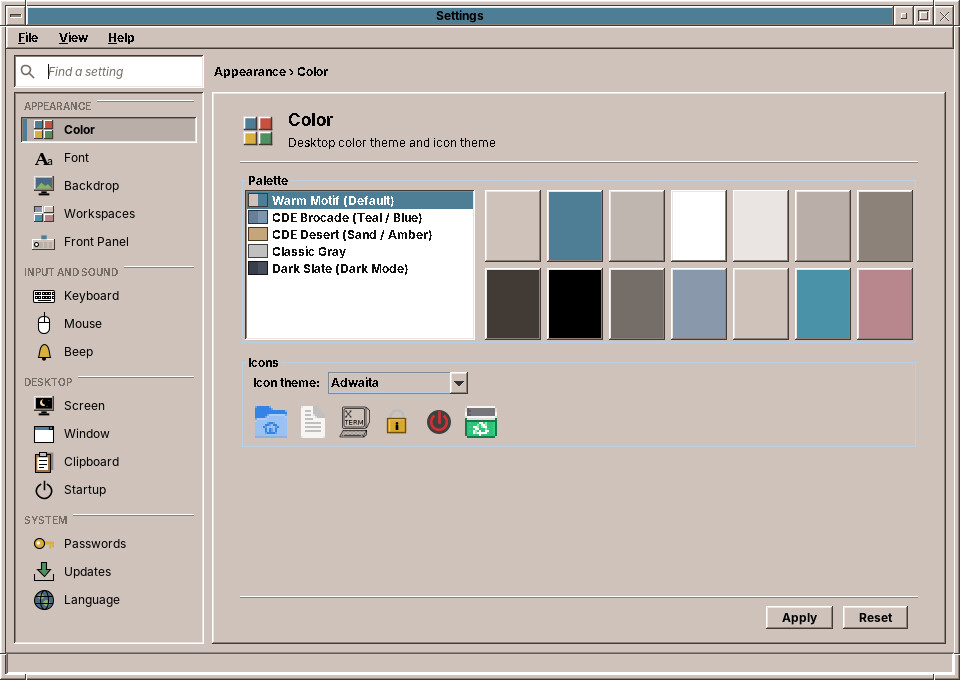Pick the black palette swatch
Image resolution: width=960 pixels, height=680 pixels.
tap(575, 304)
